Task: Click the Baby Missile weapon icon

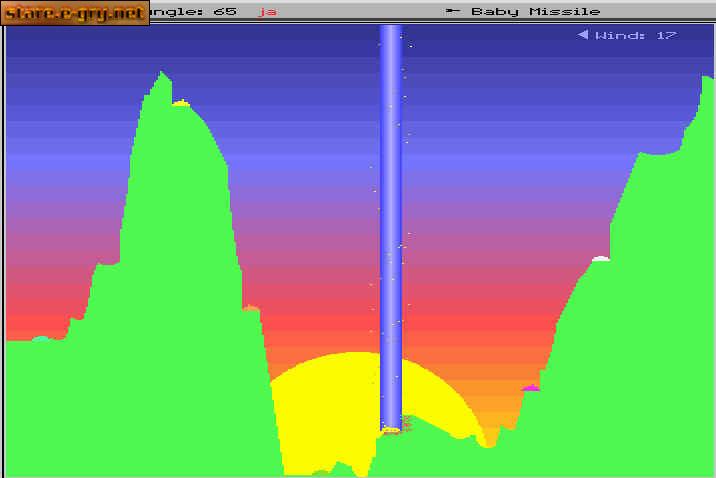Action: coord(453,11)
